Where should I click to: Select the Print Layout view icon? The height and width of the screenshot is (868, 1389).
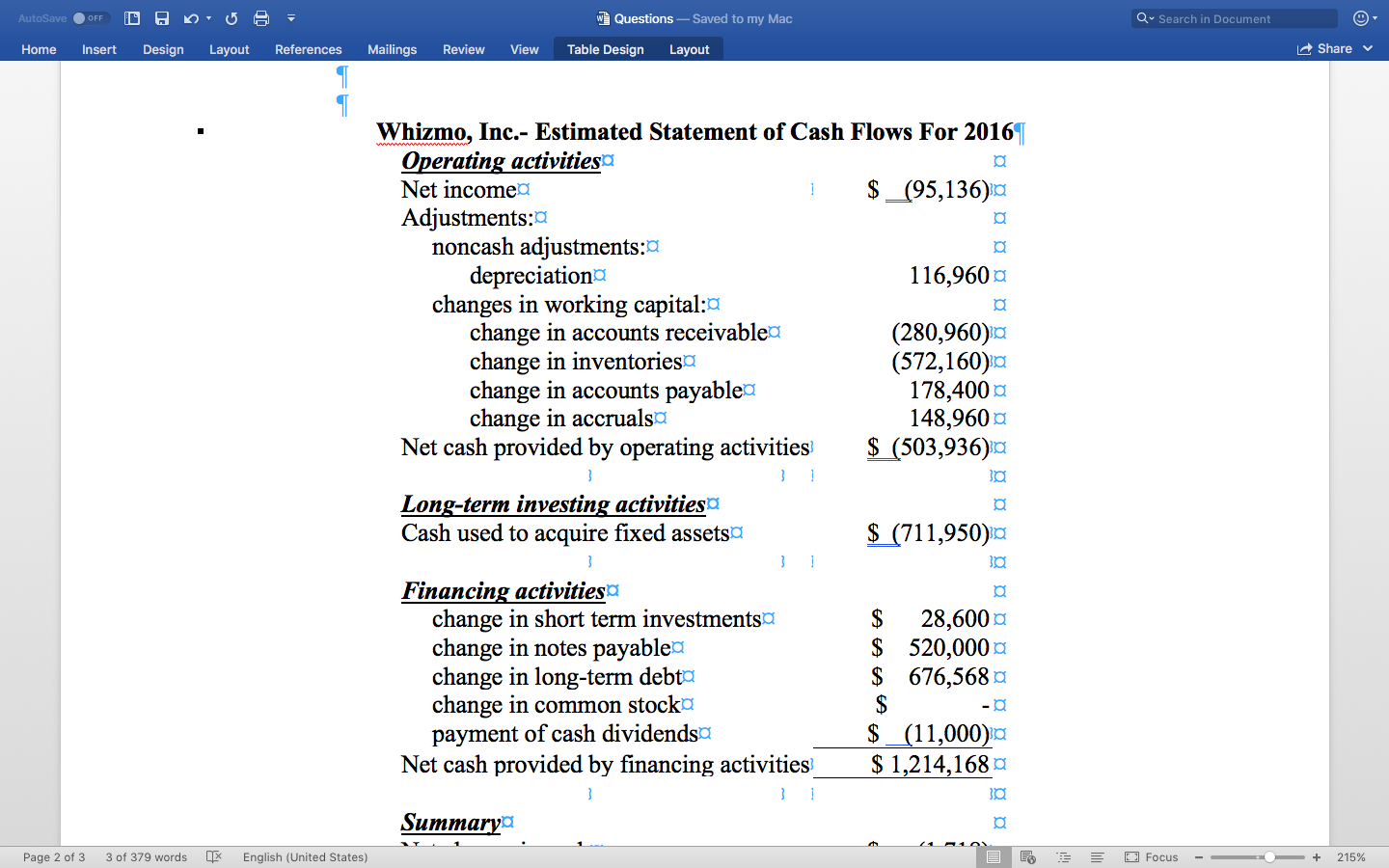(x=994, y=856)
